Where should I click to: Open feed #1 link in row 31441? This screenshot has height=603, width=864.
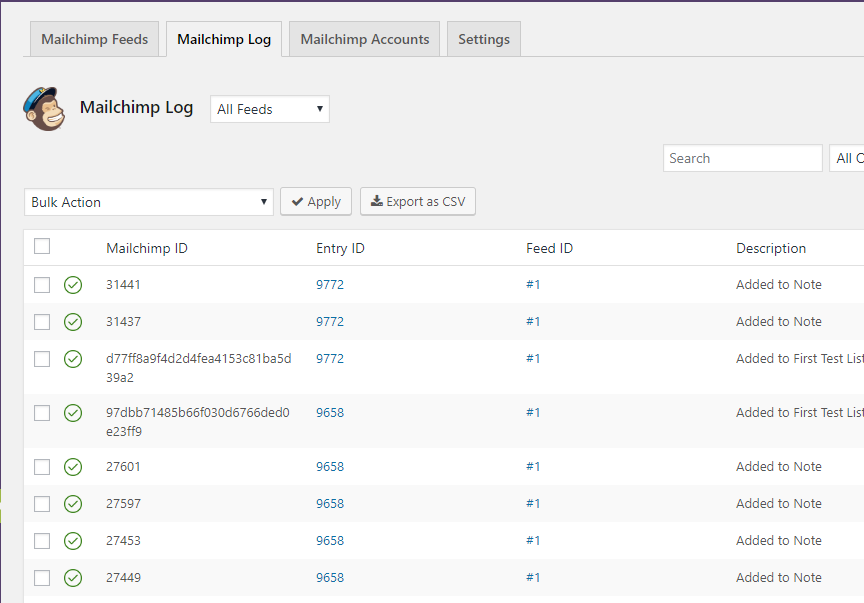point(533,285)
